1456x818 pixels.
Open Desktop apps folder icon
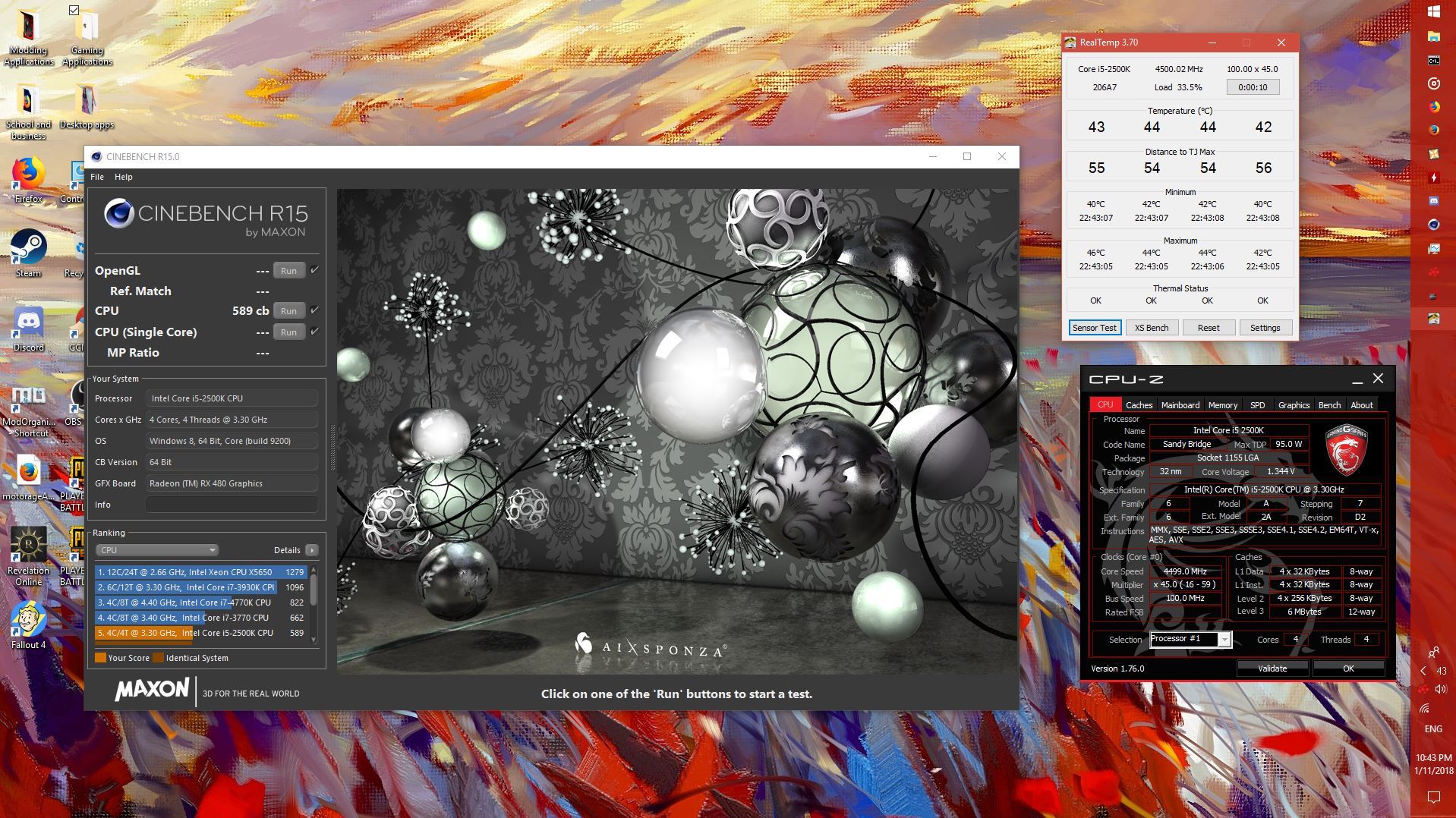87,107
